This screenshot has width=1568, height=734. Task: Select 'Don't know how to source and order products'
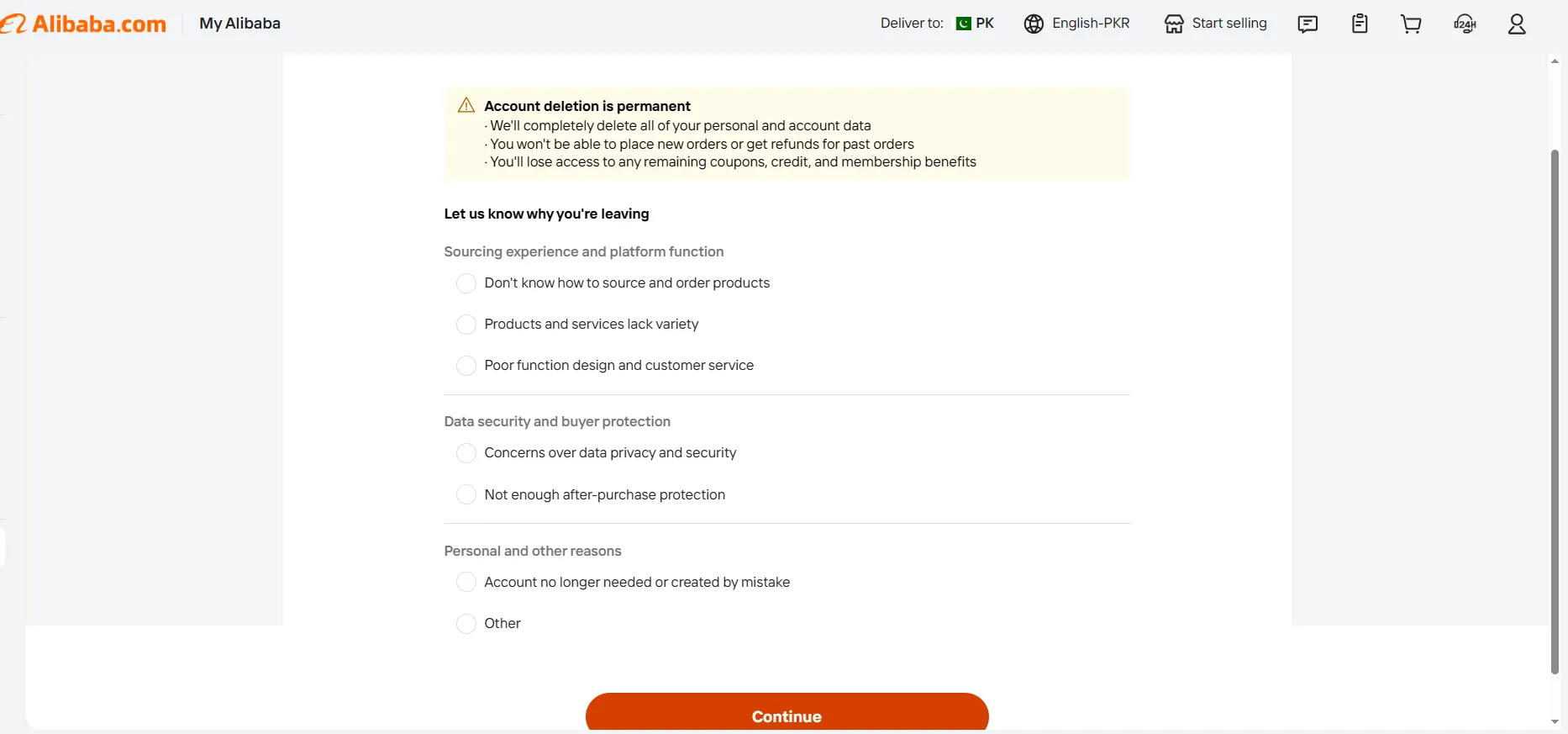coord(466,283)
